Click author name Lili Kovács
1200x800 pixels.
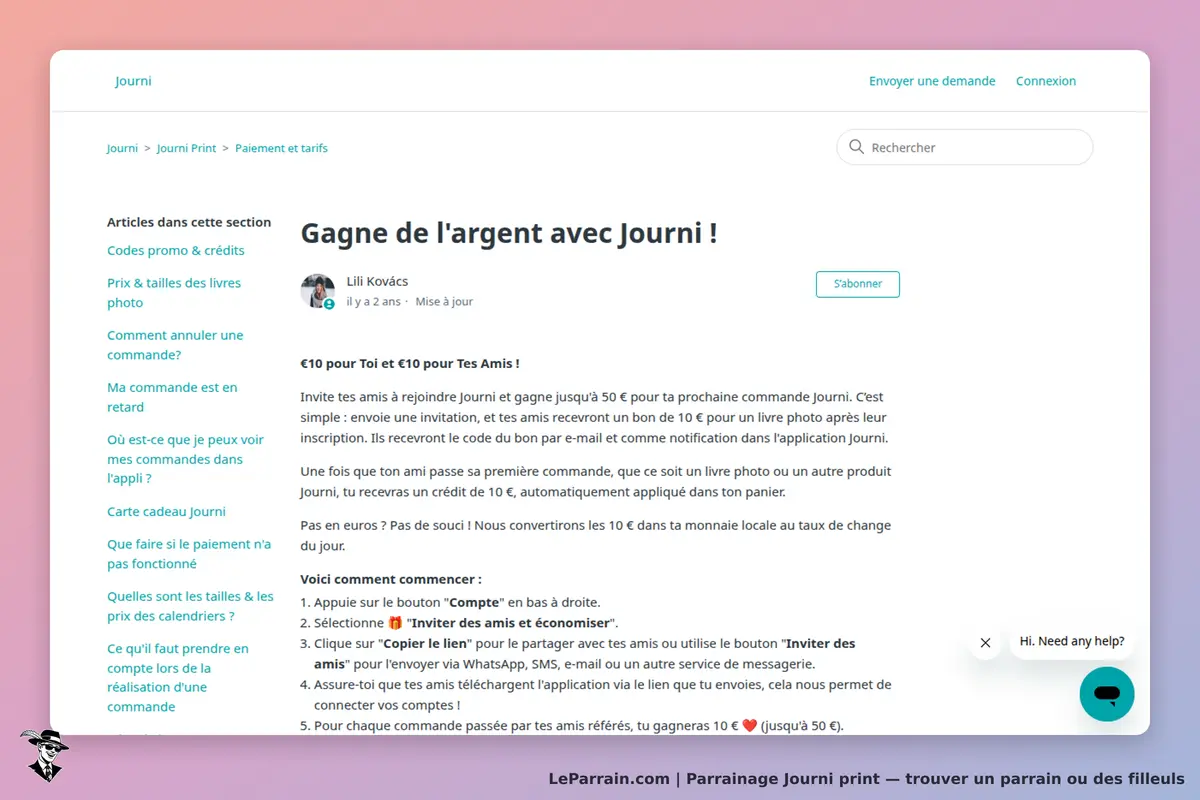point(377,281)
